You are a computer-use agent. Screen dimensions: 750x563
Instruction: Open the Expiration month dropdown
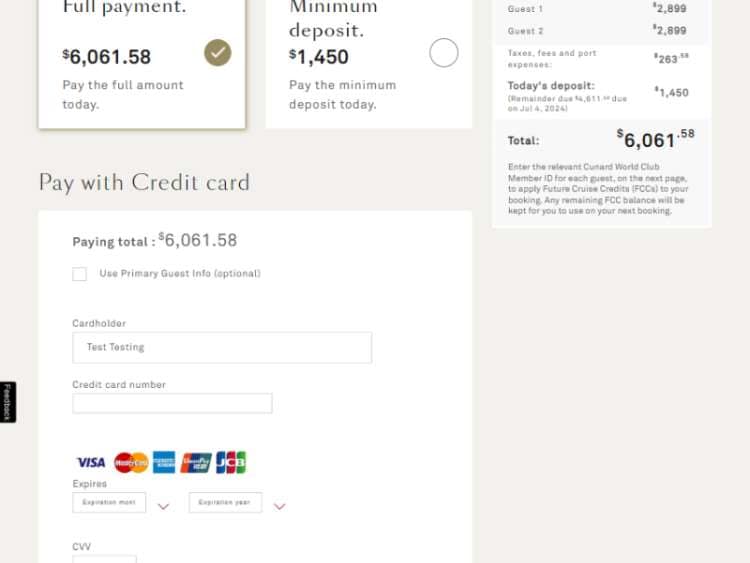109,503
